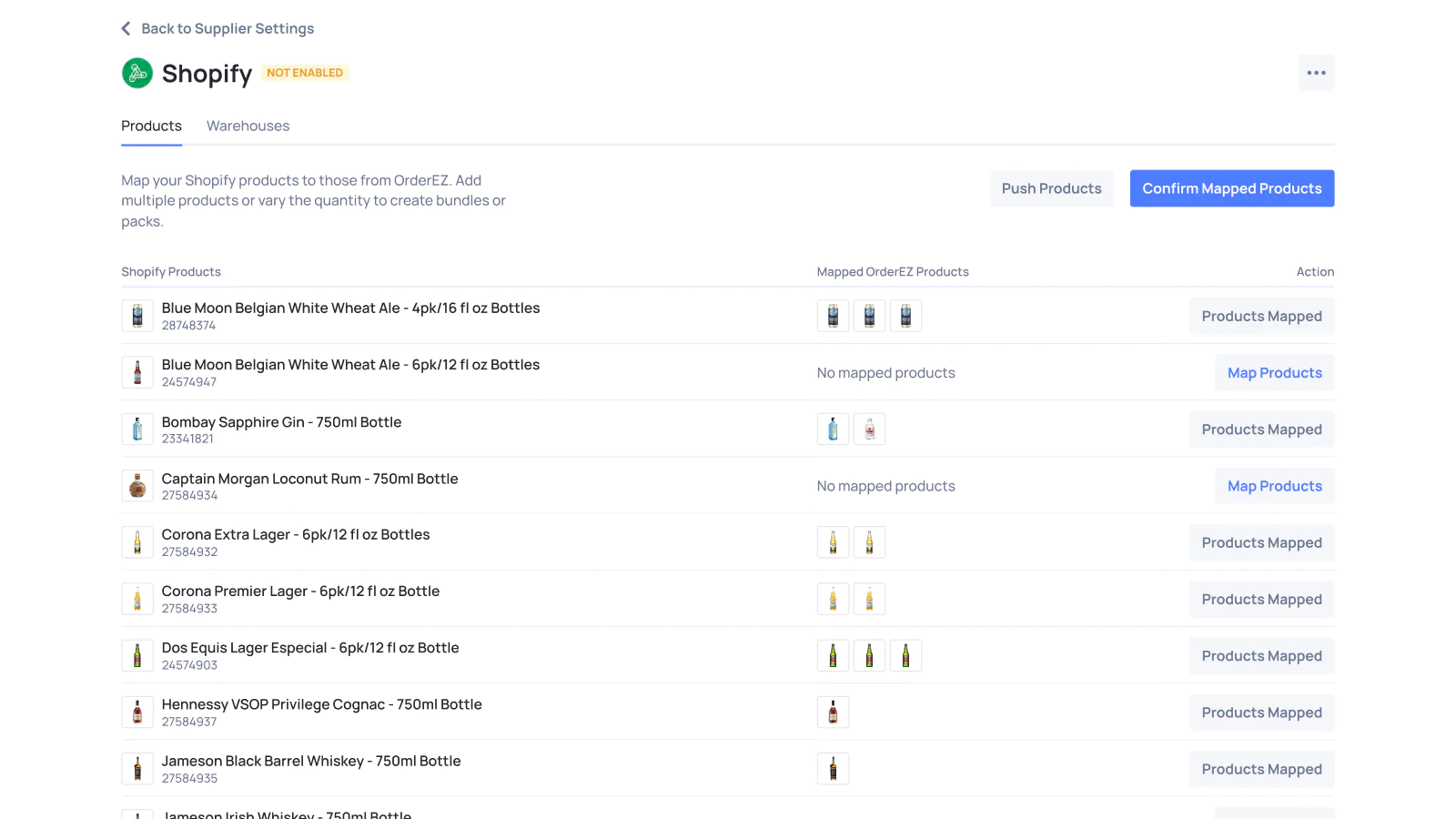This screenshot has height=819, width=1456.
Task: Click Dos Equis Lager product thumbnail
Action: (137, 655)
